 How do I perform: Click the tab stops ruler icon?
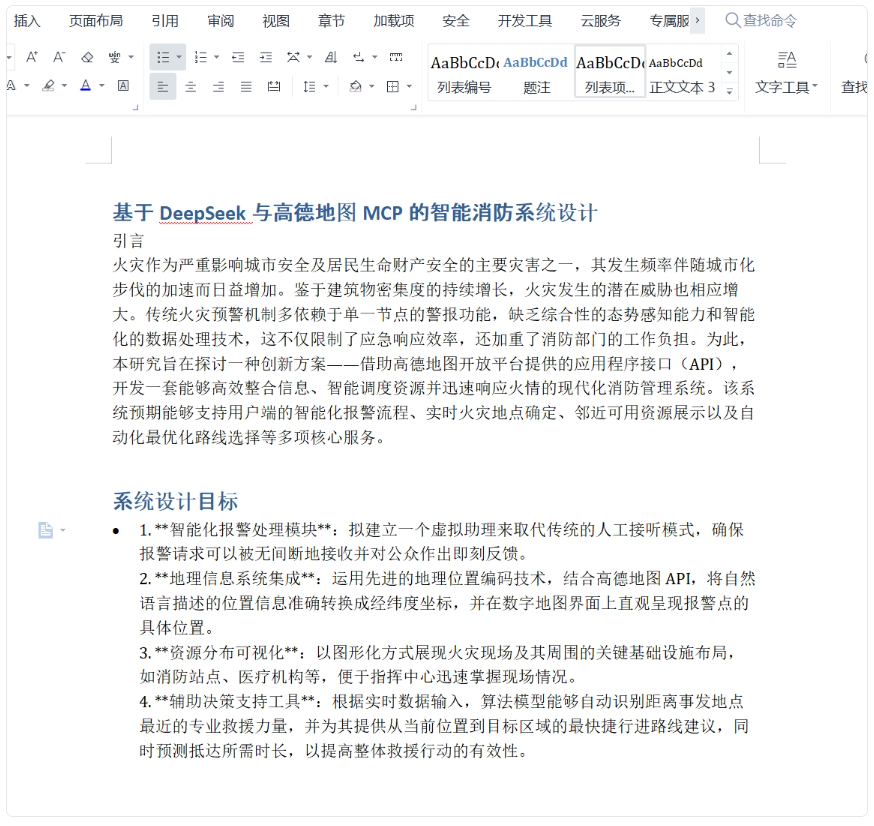pyautogui.click(x=396, y=57)
